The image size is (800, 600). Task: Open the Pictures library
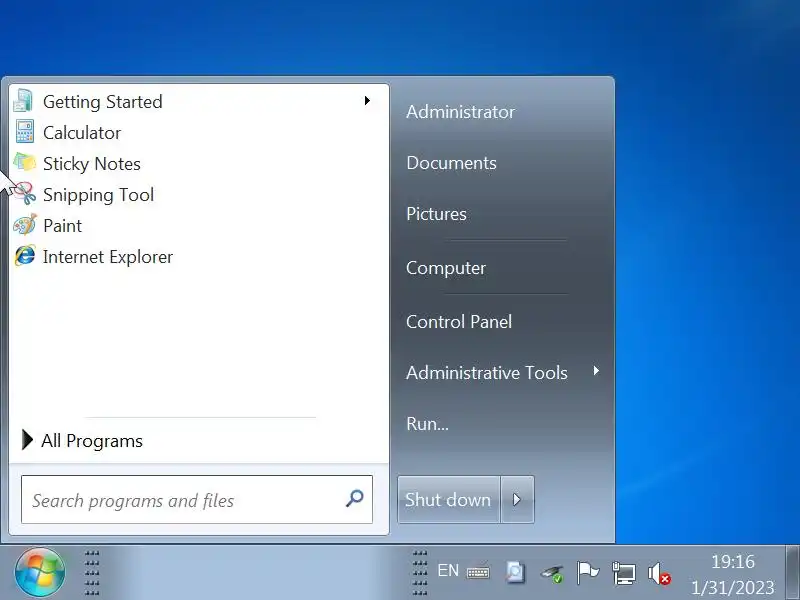[436, 214]
